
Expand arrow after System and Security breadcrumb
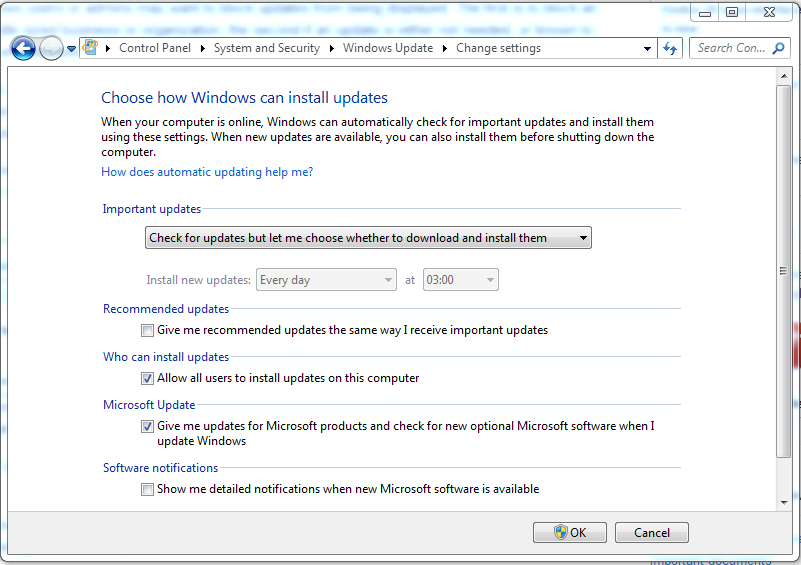[332, 49]
